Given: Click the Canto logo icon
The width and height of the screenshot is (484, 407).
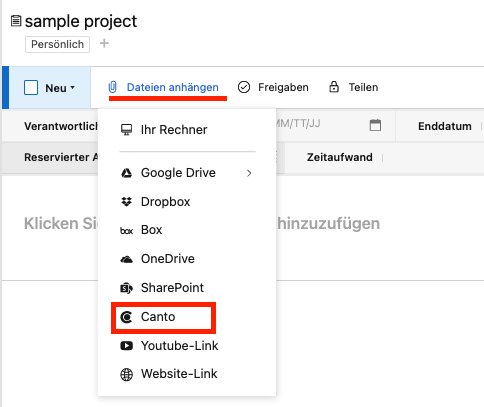Looking at the screenshot, I should coord(126,317).
